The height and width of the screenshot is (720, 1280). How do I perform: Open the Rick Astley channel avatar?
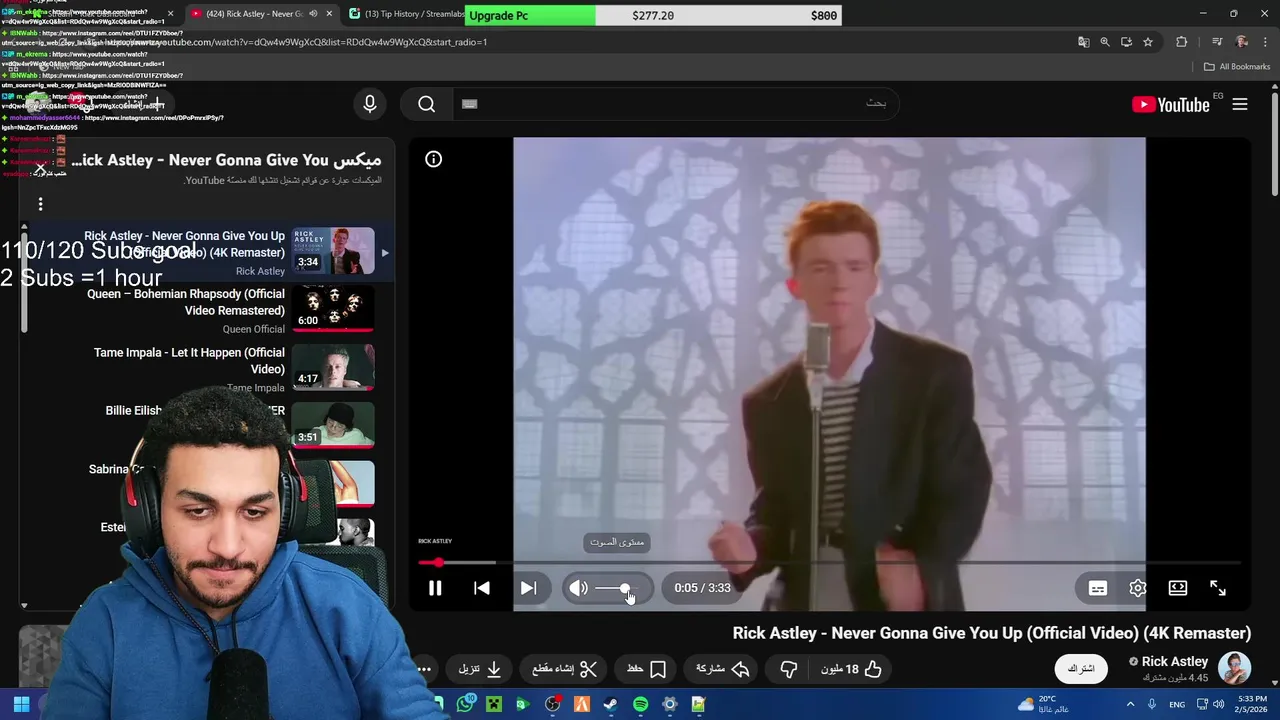pos(1234,668)
